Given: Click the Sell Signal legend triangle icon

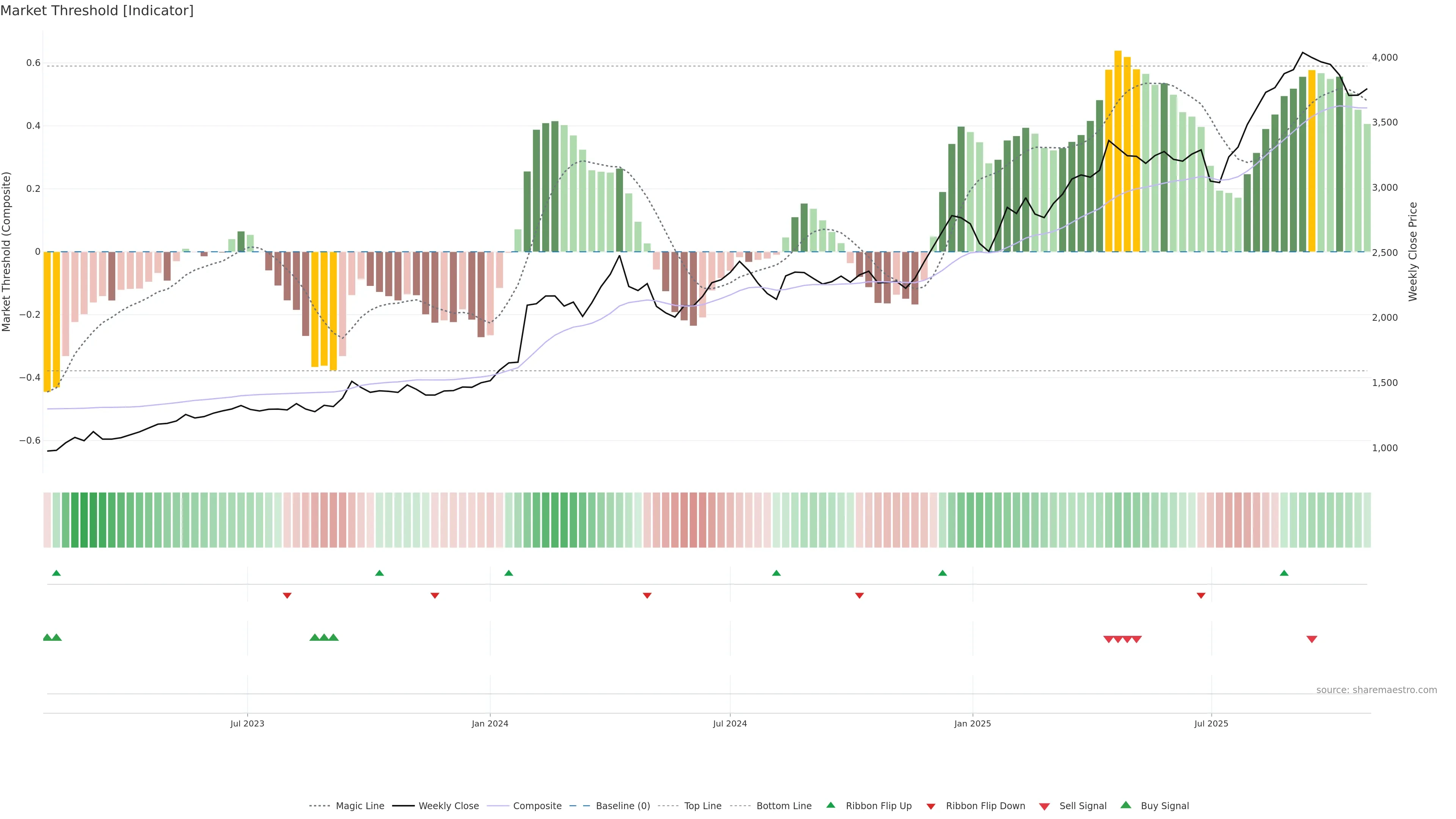Looking at the screenshot, I should [x=1044, y=806].
